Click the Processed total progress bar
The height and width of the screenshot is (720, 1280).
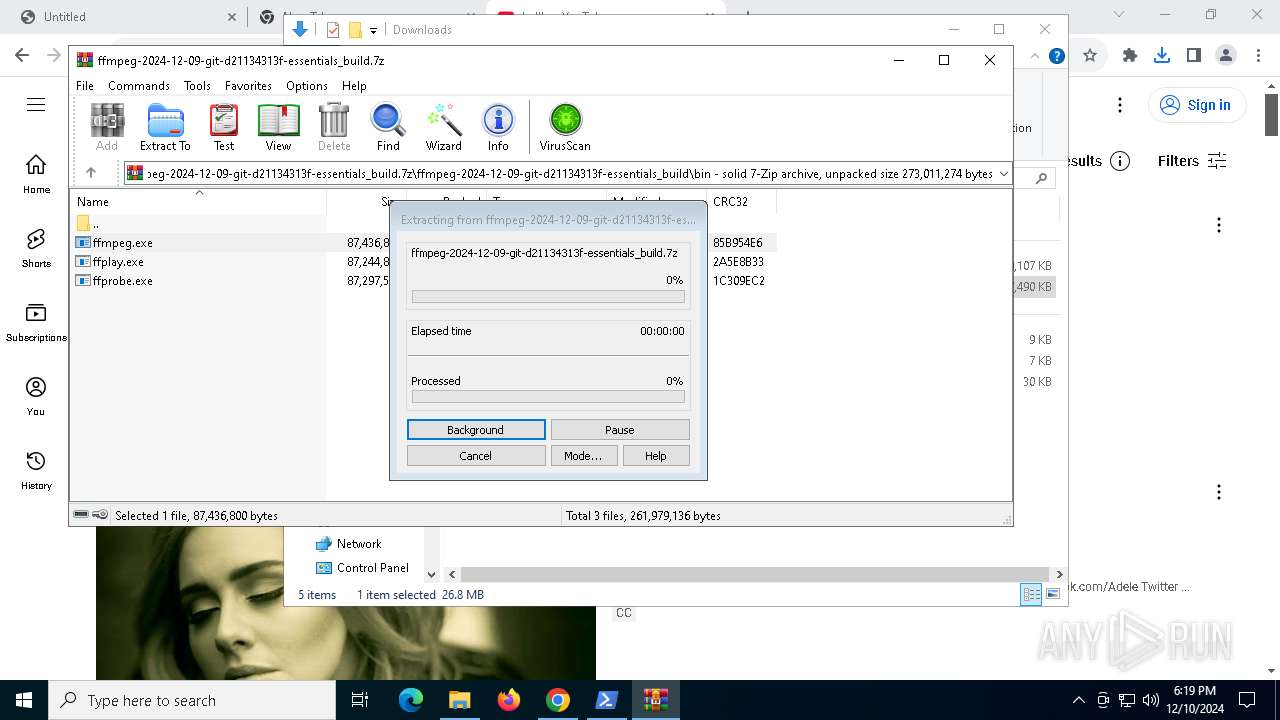(548, 397)
